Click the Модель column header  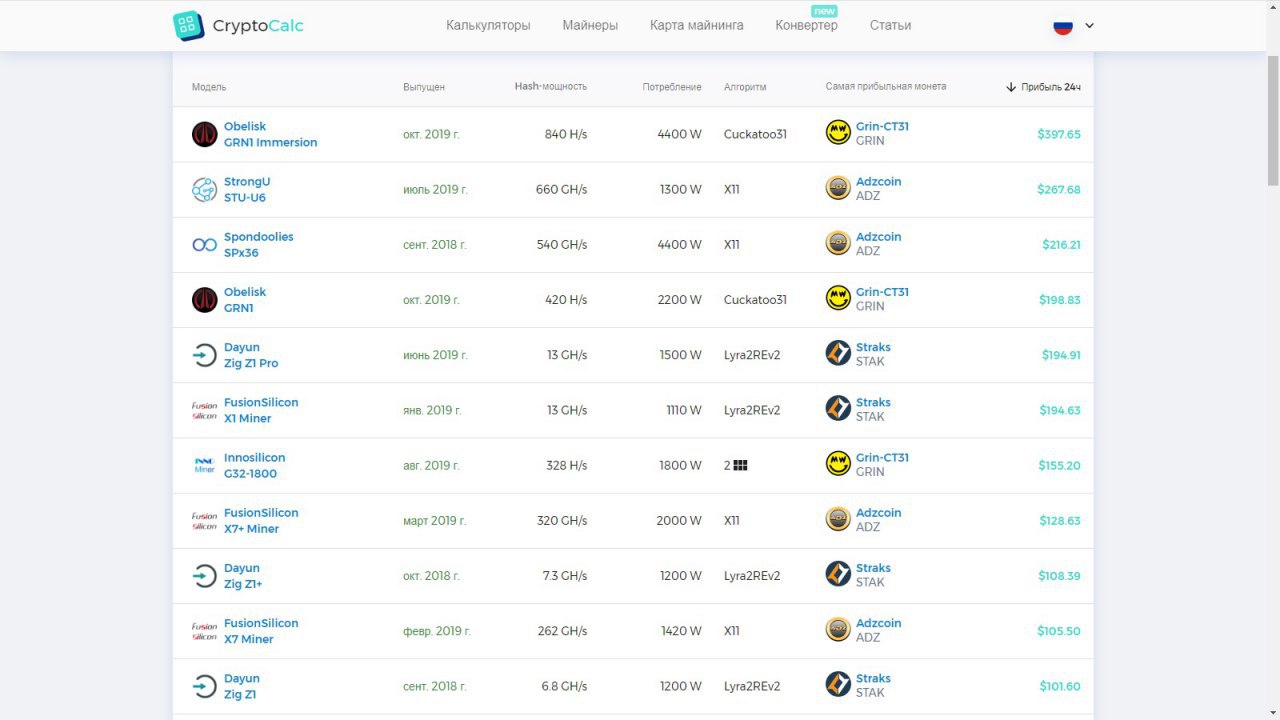(x=209, y=87)
